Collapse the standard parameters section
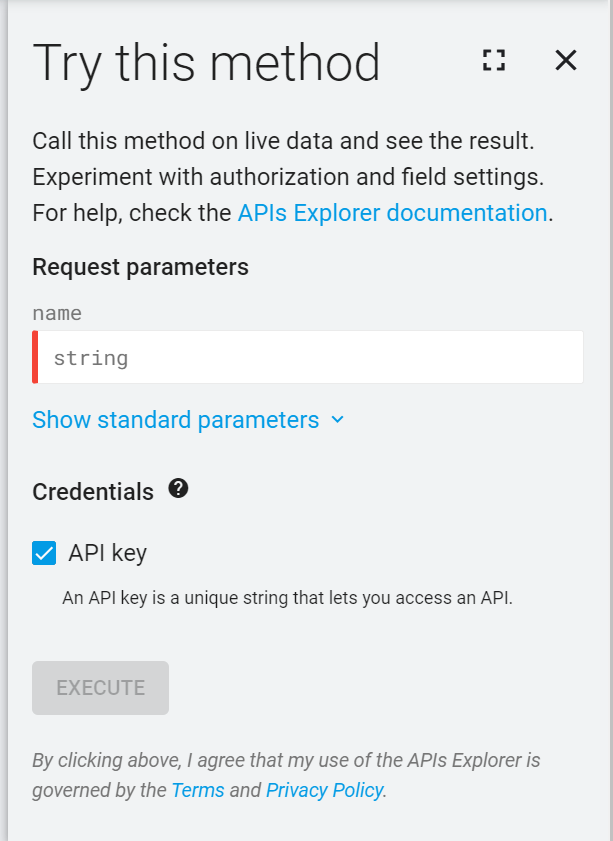The image size is (613, 841). (x=175, y=420)
